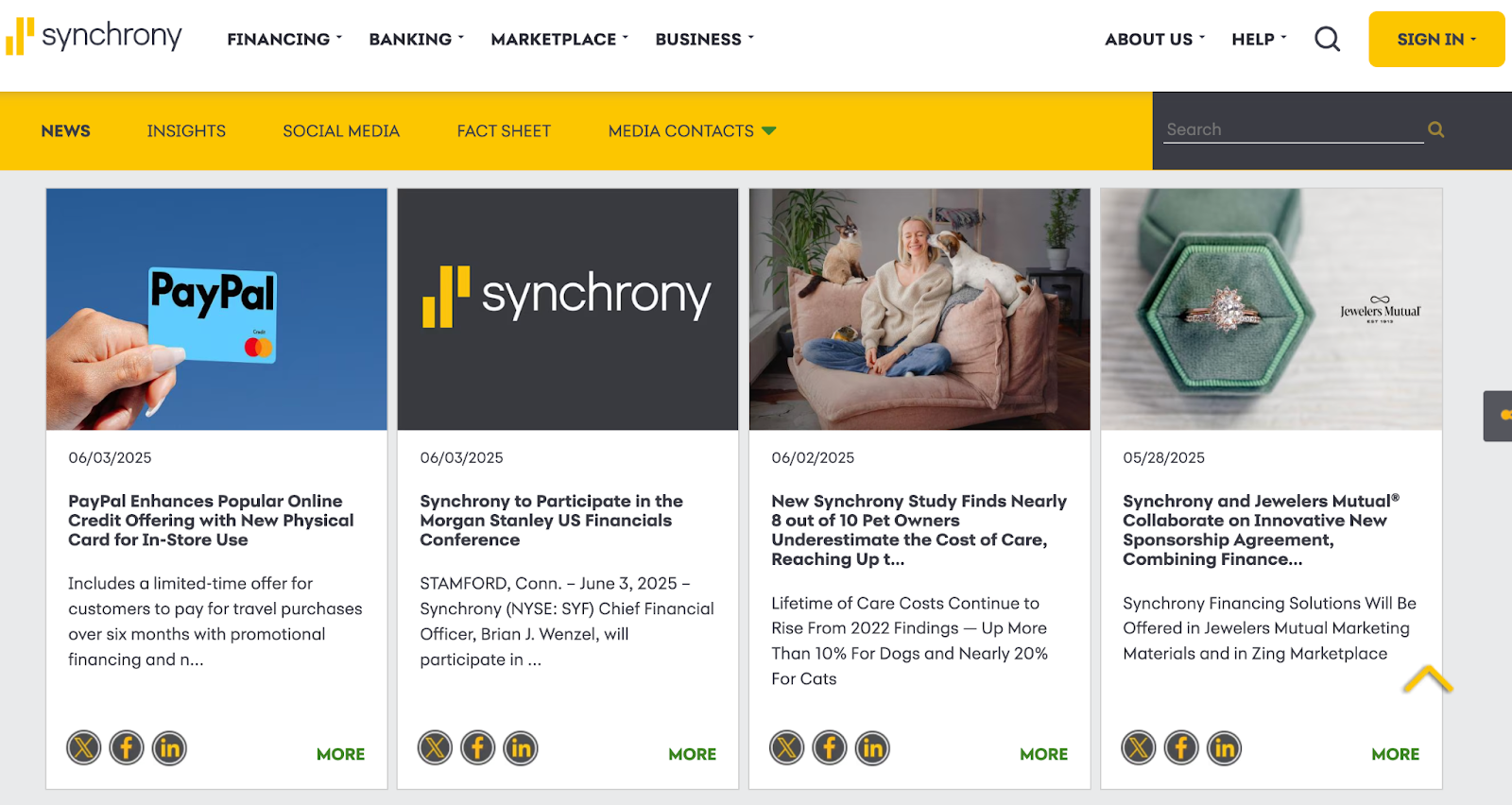Expand the Media Contacts dropdown
Viewport: 1512px width, 805px height.
click(692, 131)
